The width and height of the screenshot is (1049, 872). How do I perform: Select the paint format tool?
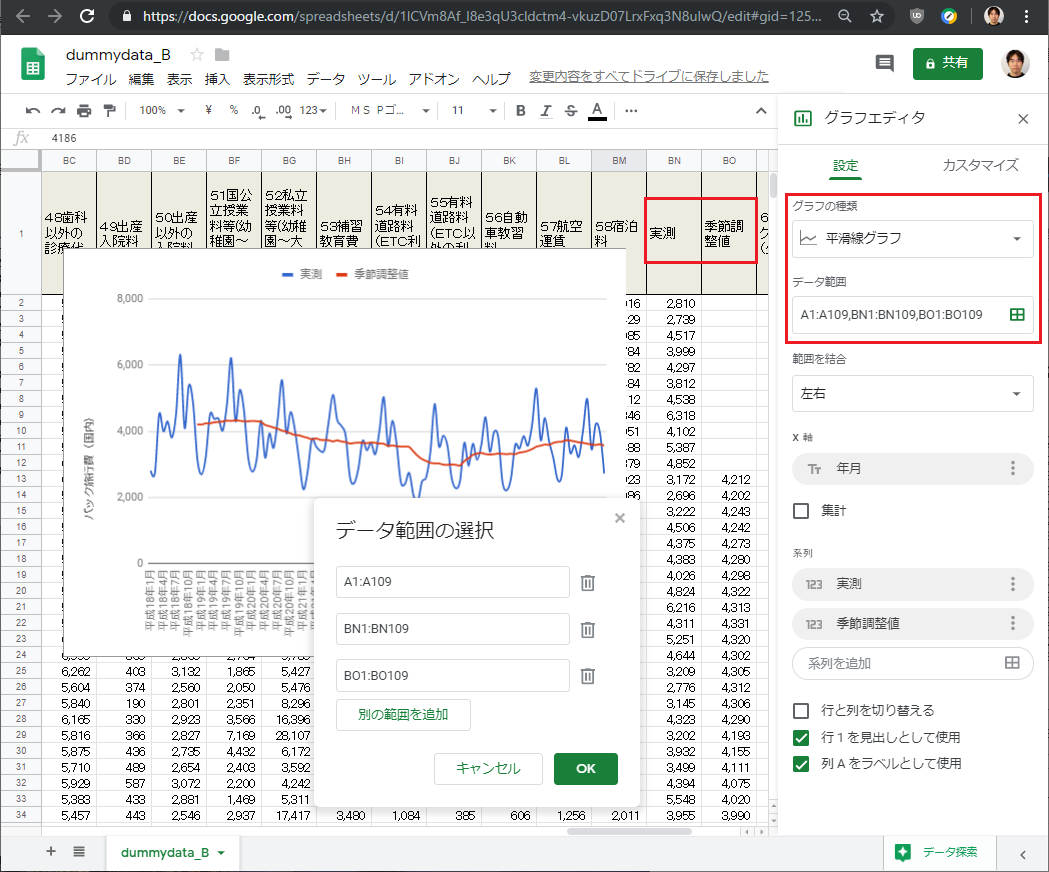108,111
